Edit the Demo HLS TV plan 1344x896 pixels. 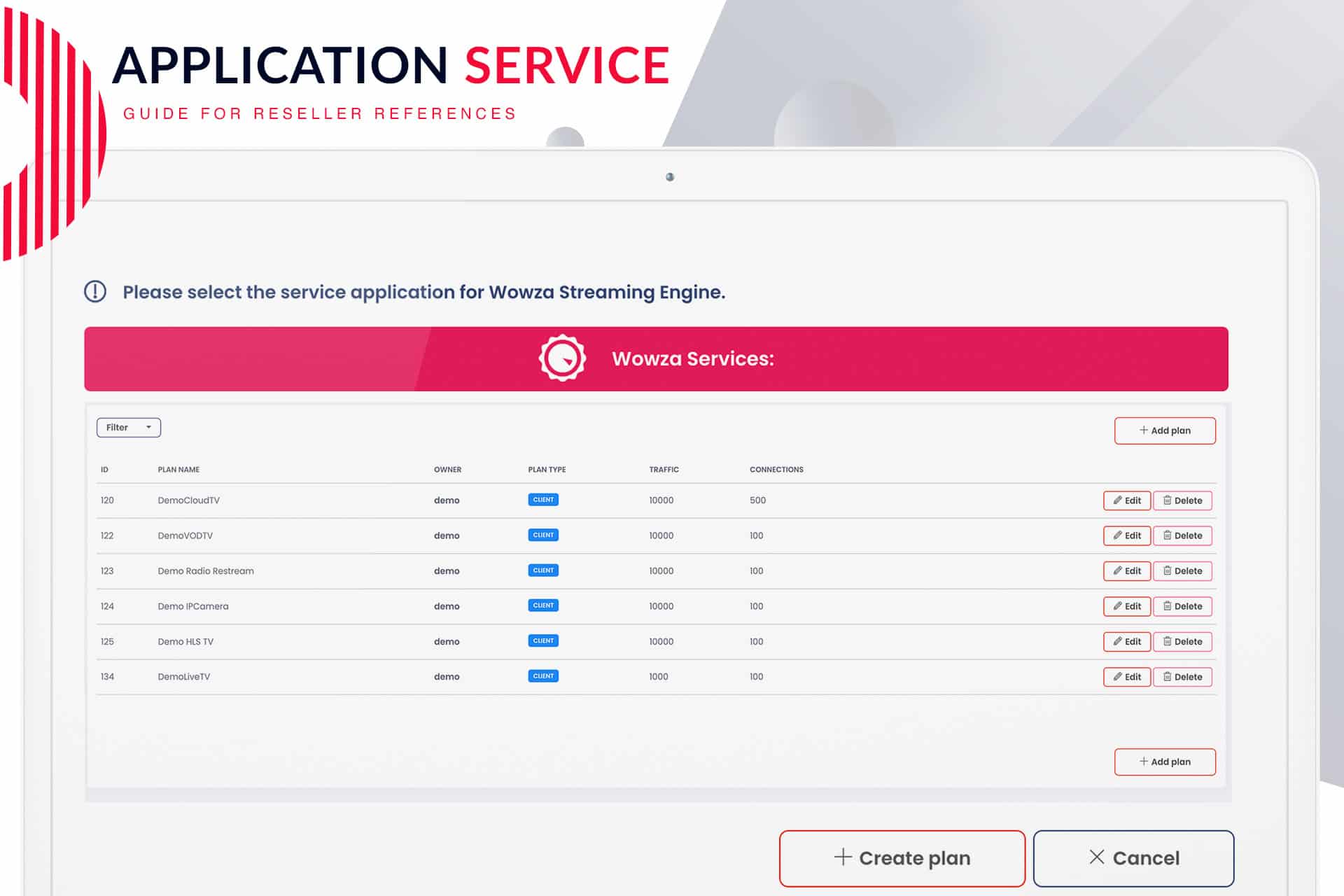(1127, 642)
